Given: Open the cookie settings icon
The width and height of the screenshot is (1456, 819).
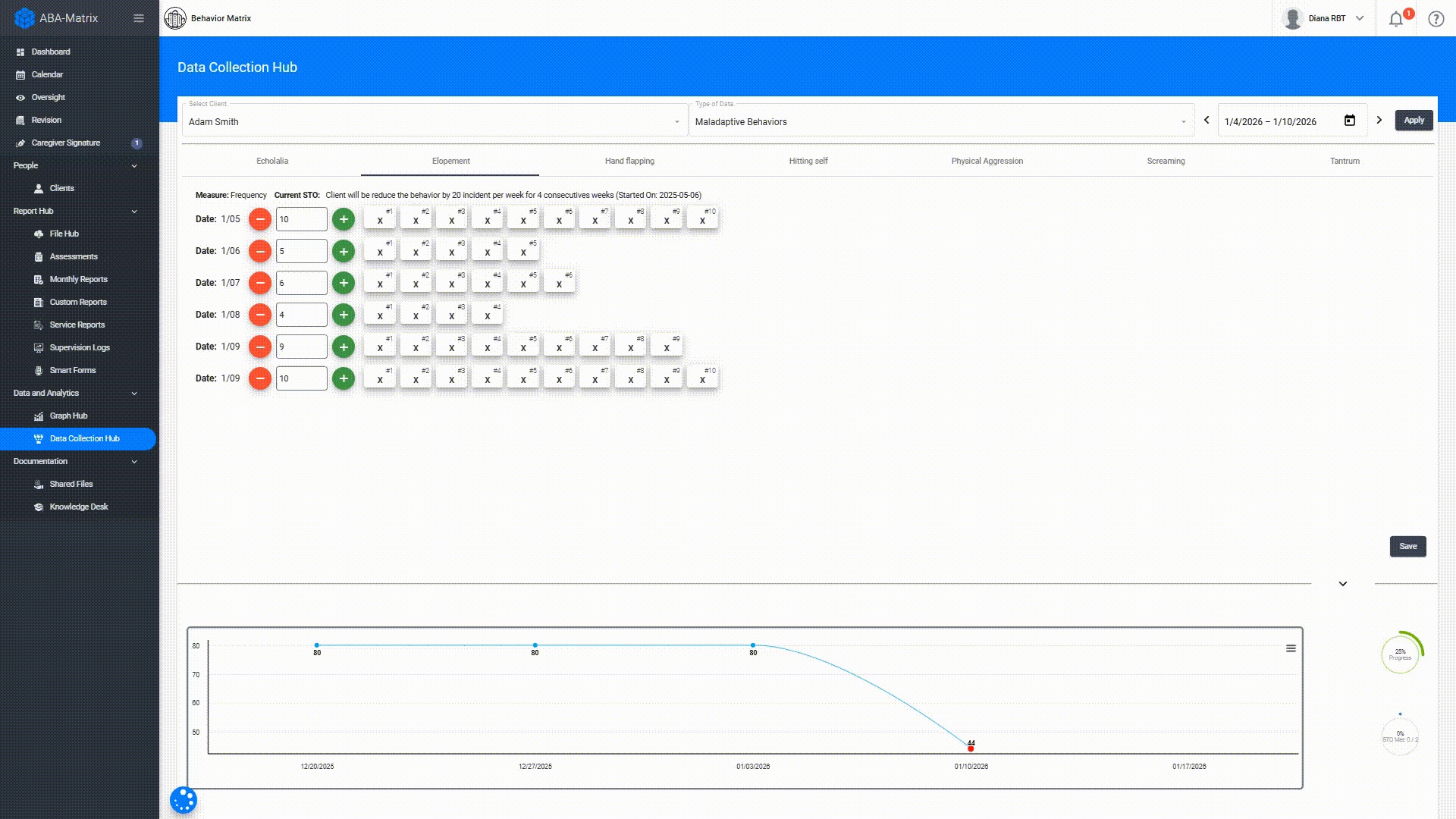Looking at the screenshot, I should coord(184,800).
